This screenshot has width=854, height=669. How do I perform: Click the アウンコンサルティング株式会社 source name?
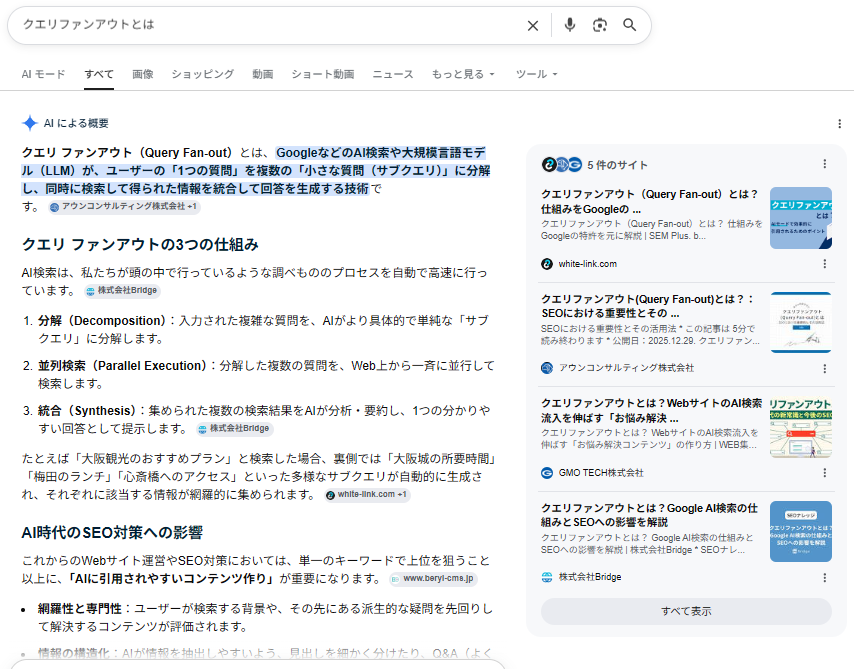point(626,368)
